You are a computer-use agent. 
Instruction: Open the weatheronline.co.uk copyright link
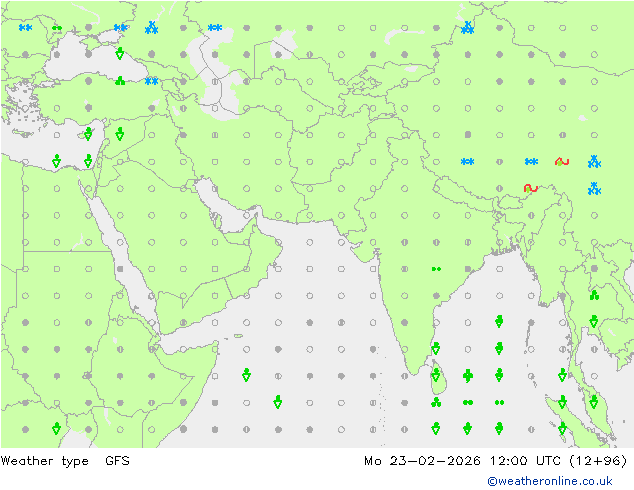(549, 481)
